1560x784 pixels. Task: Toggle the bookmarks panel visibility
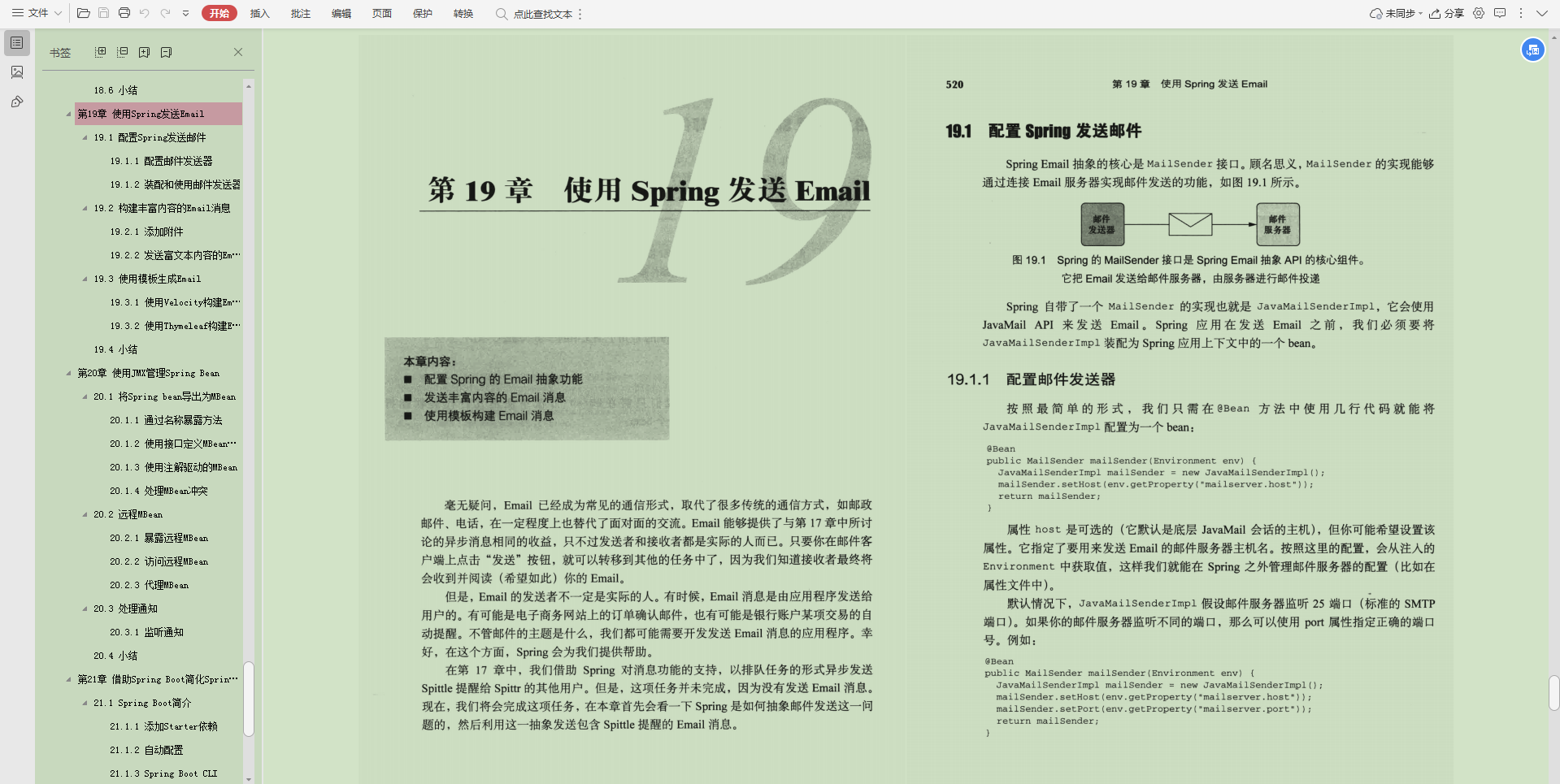tap(16, 42)
